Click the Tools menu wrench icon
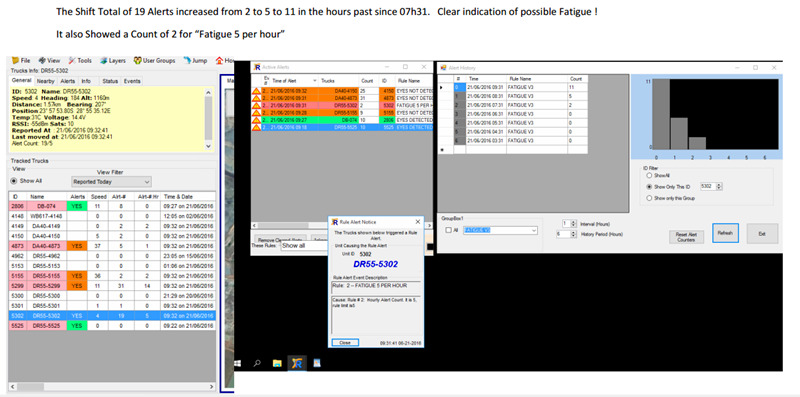 [72, 60]
